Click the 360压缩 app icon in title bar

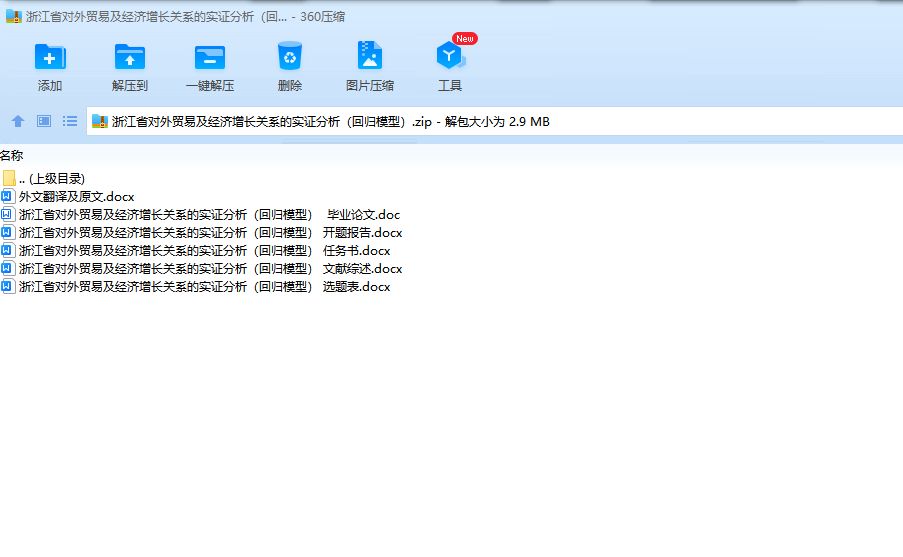pyautogui.click(x=14, y=16)
